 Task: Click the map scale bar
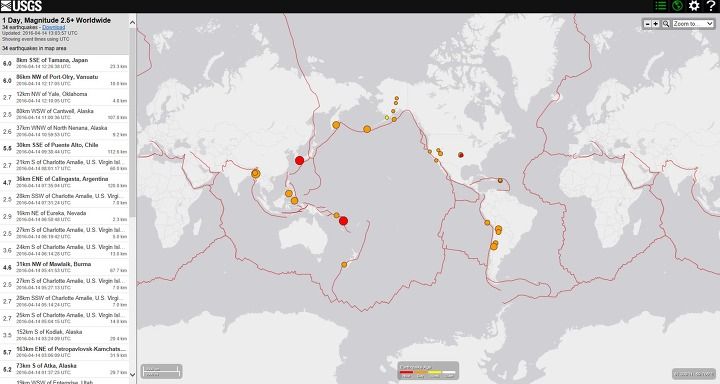tap(161, 371)
